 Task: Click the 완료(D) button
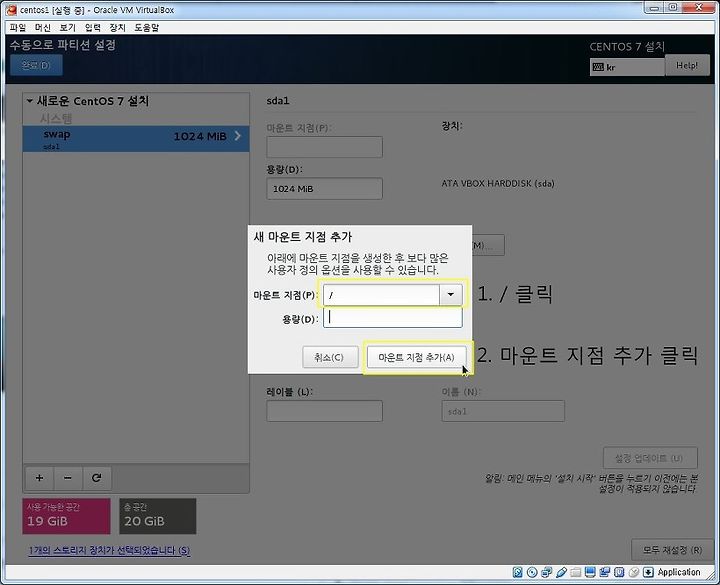pos(36,65)
